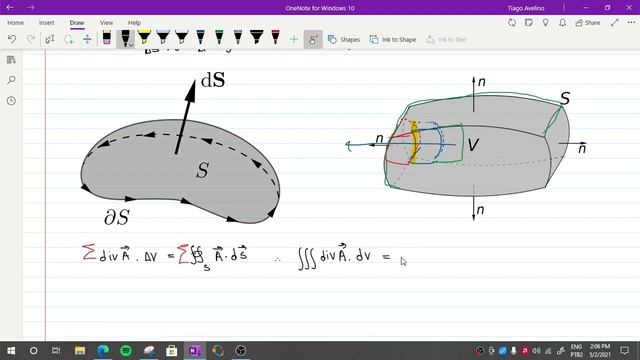Screen dimensions: 640x360
Task: Open the Windows Start menu
Action: [x=11, y=351]
